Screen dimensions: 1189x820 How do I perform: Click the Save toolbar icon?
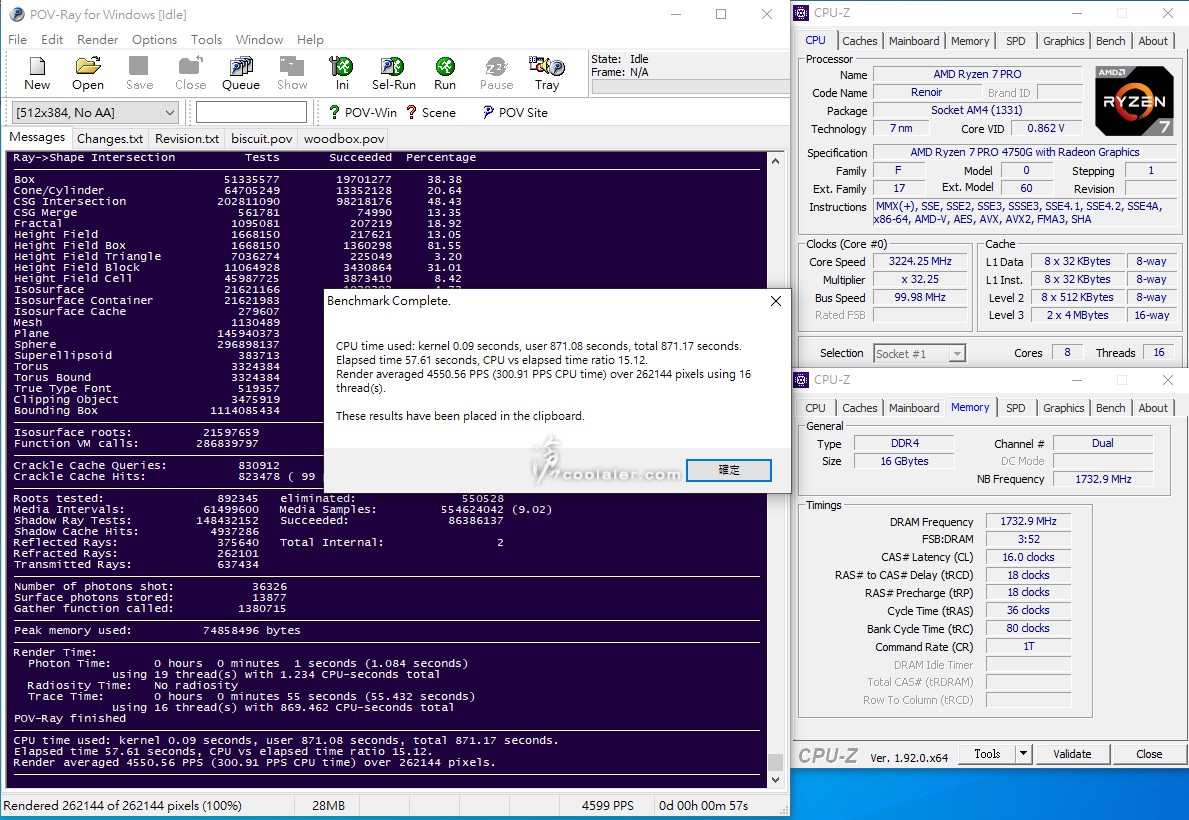(x=140, y=74)
